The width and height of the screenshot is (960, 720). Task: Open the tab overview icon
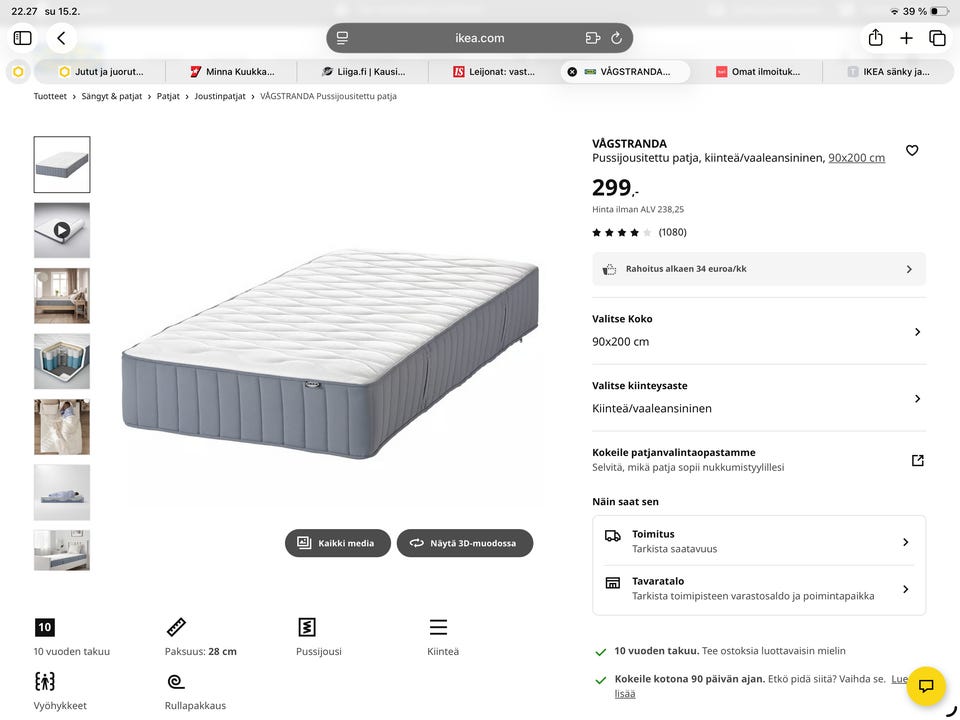(937, 38)
